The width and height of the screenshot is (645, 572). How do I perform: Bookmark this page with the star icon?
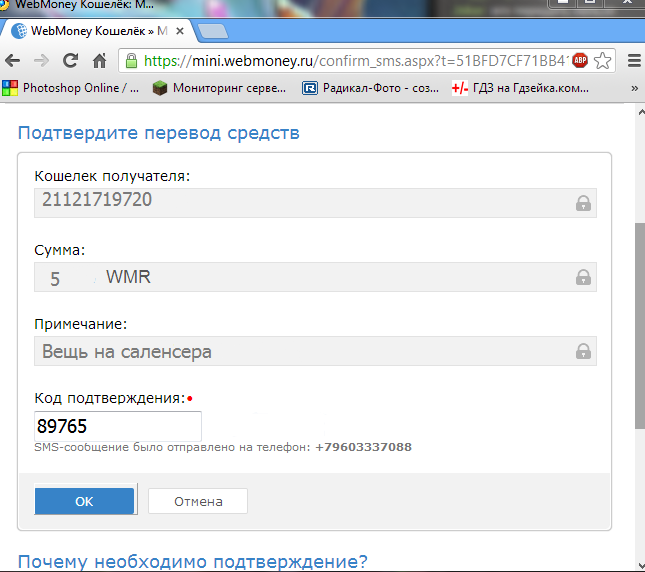[603, 61]
